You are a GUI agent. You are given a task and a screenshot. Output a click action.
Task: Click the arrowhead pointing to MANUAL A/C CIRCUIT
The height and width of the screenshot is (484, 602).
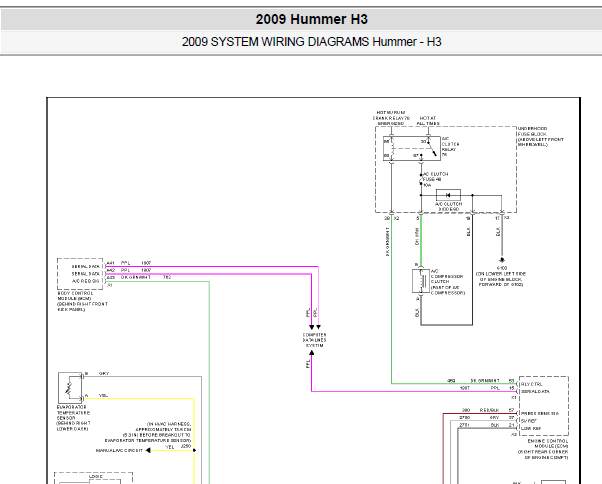click(148, 450)
